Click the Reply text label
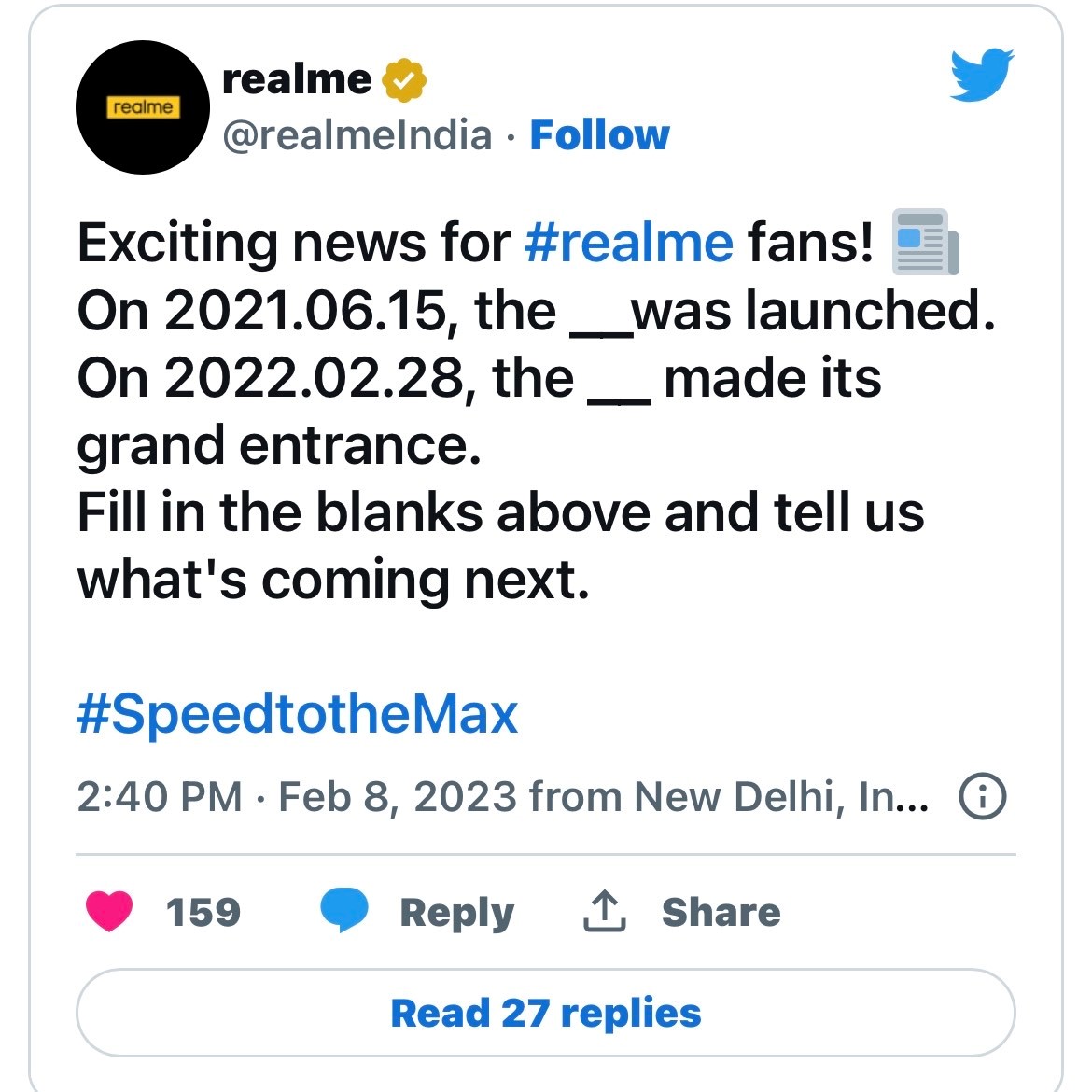This screenshot has width=1092, height=1092. click(456, 912)
